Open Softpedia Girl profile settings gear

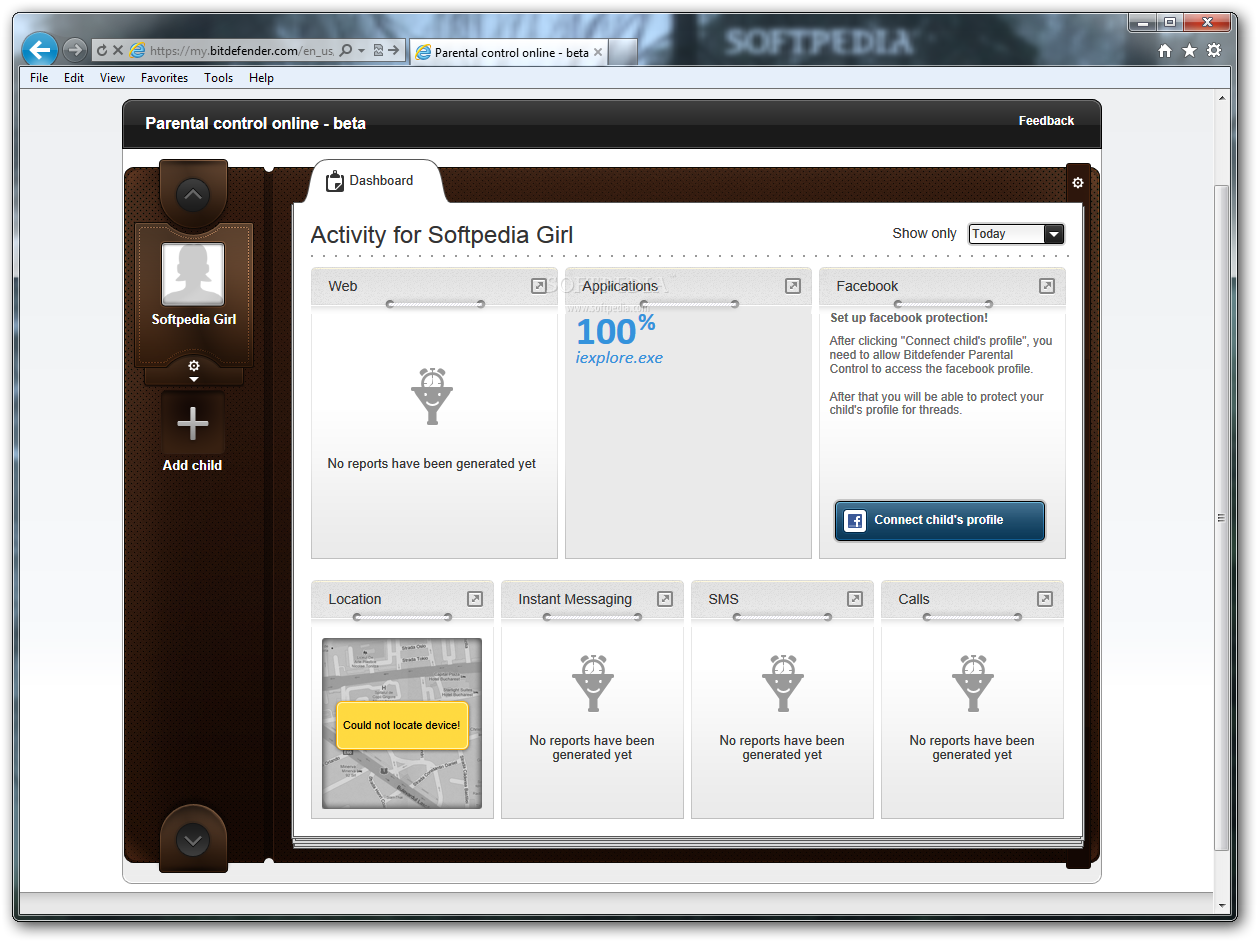click(x=194, y=367)
